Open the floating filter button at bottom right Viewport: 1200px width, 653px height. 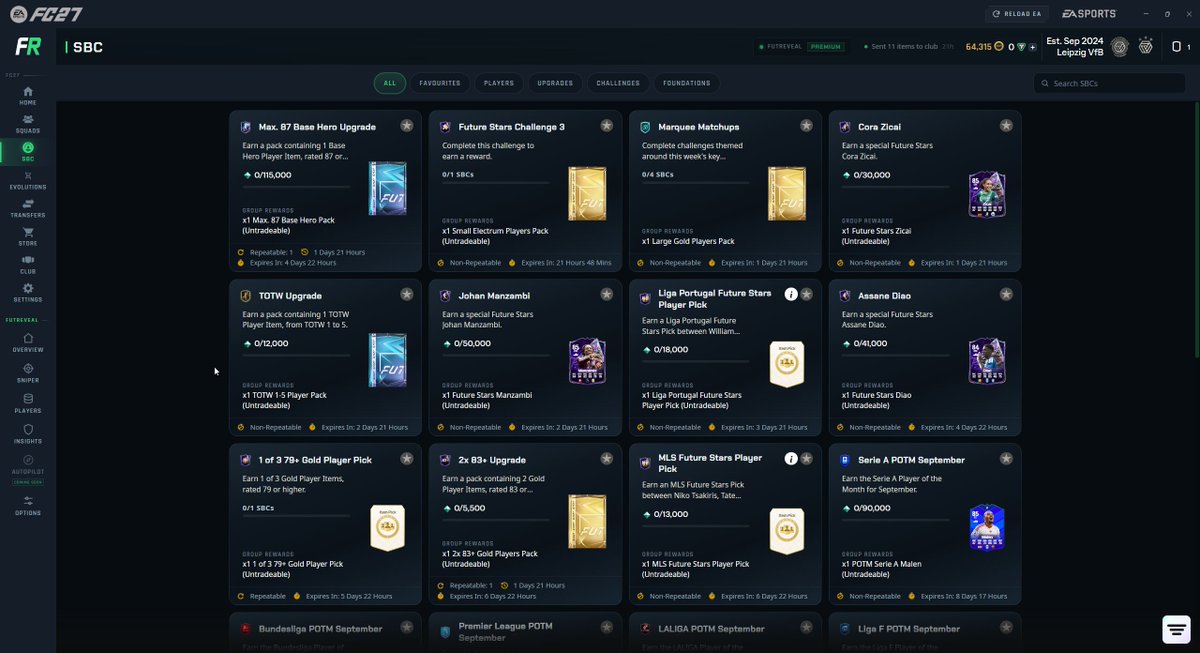pyautogui.click(x=1177, y=629)
